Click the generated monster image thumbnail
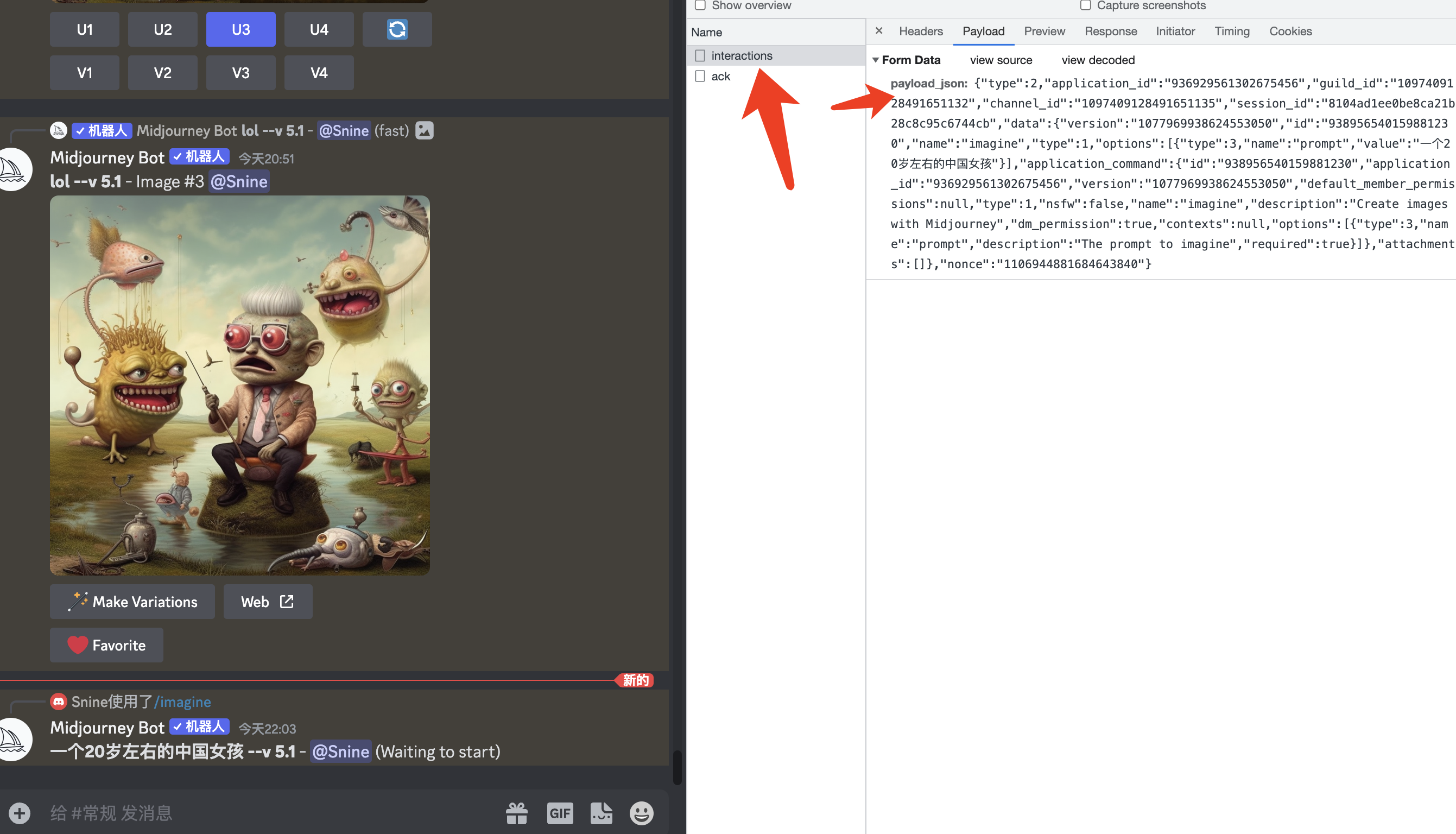 [239, 385]
